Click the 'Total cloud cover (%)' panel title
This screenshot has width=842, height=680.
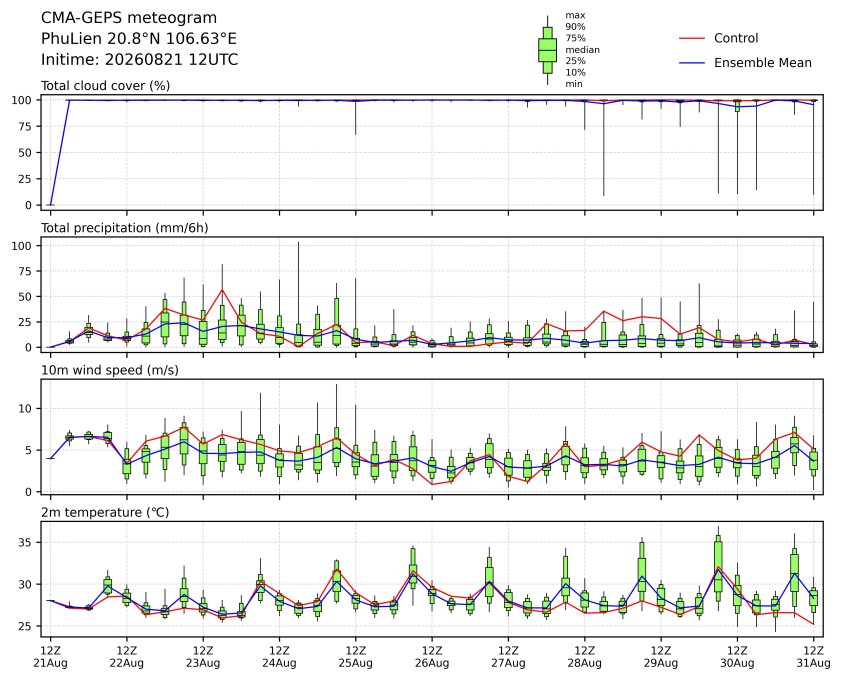click(x=105, y=86)
